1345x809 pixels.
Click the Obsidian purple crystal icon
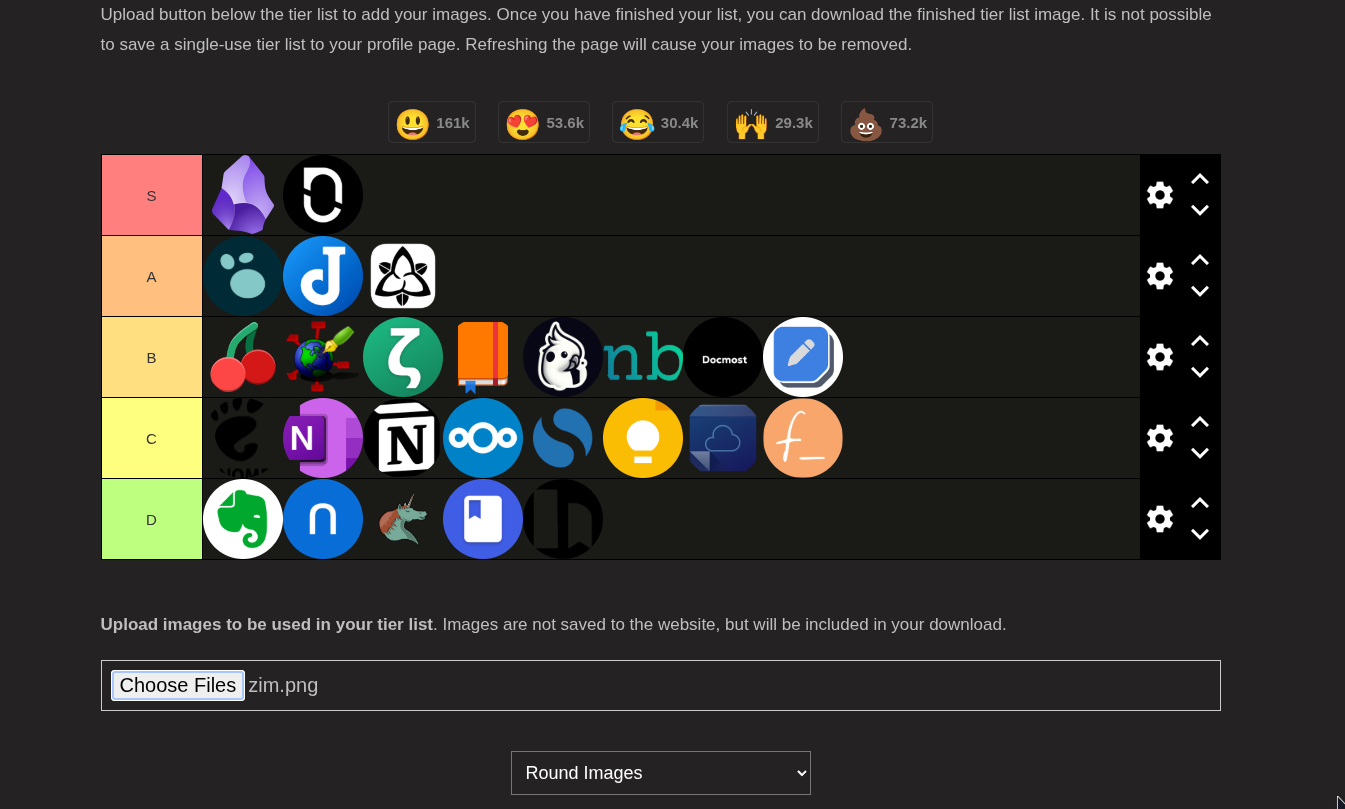[x=243, y=195]
